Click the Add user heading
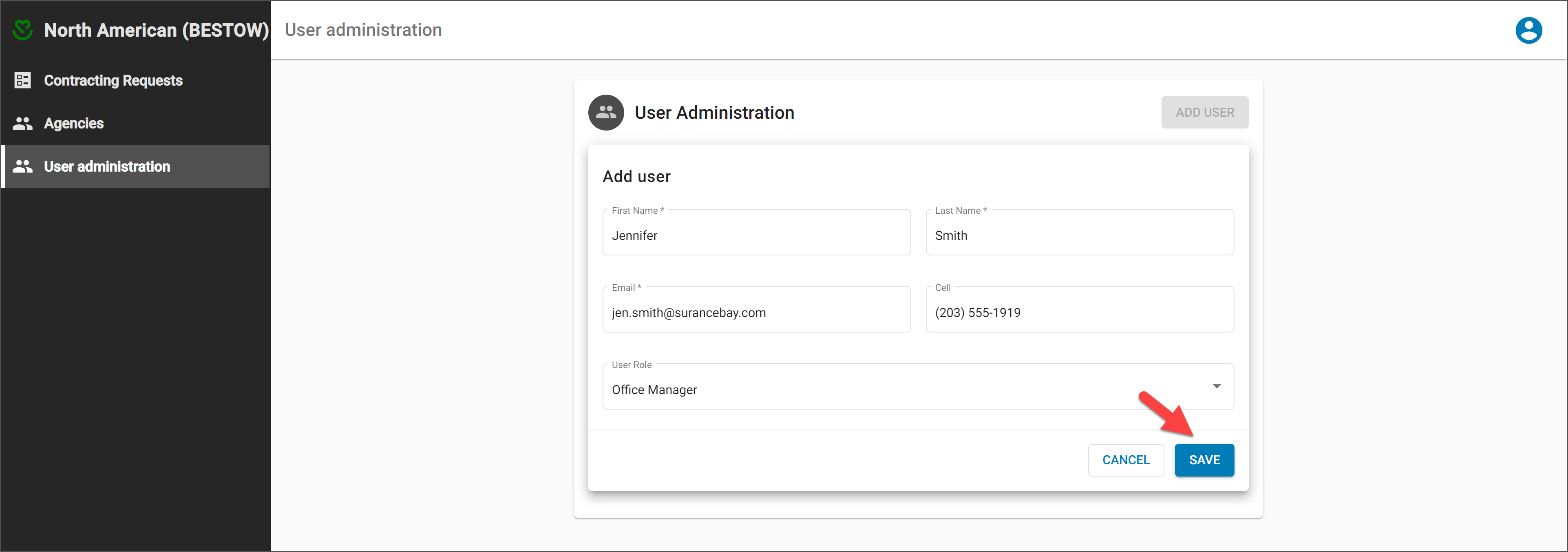Image resolution: width=1568 pixels, height=552 pixels. [x=636, y=177]
